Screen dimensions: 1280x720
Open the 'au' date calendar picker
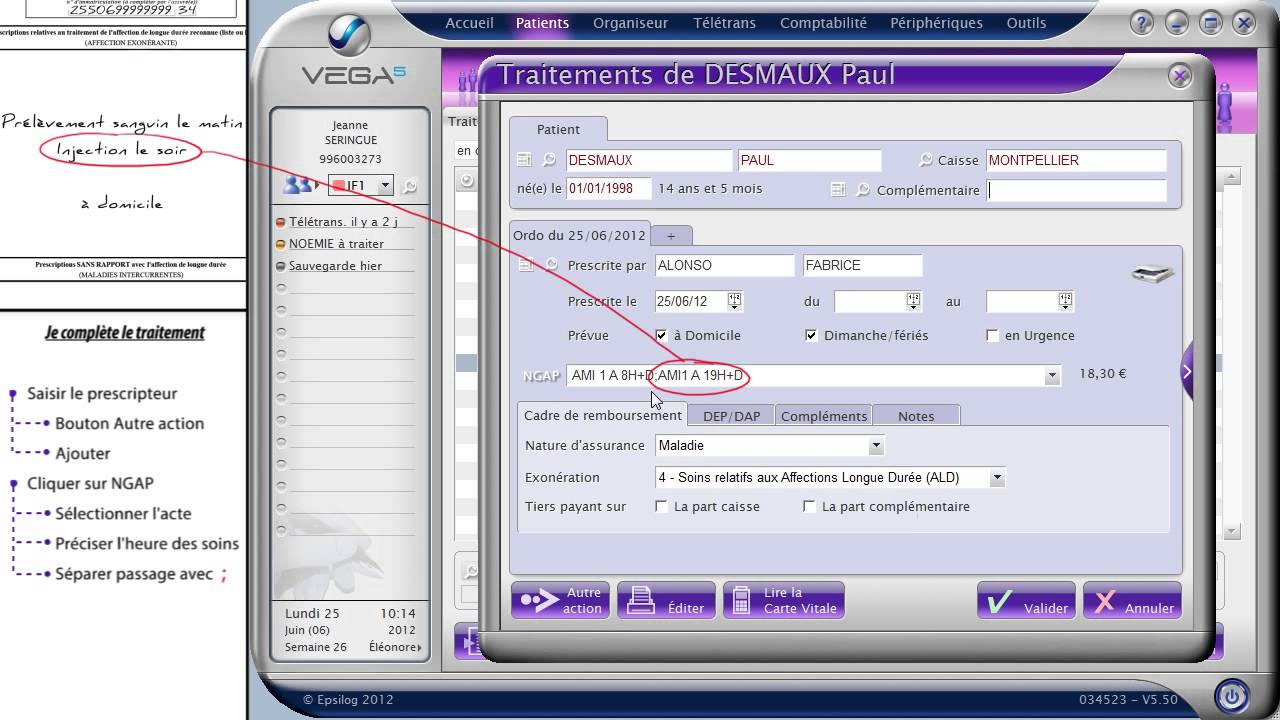(1065, 301)
